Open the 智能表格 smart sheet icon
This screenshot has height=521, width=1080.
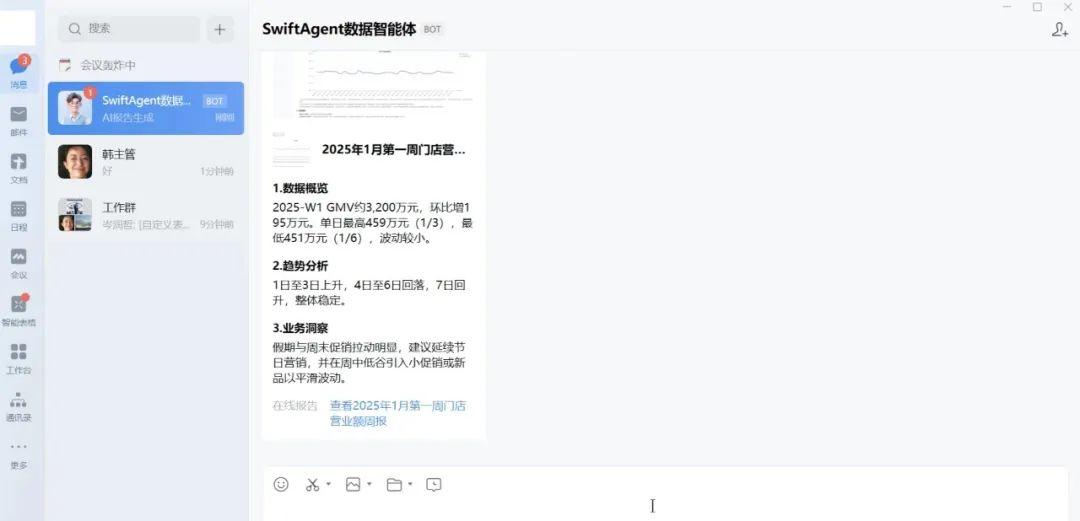19,311
